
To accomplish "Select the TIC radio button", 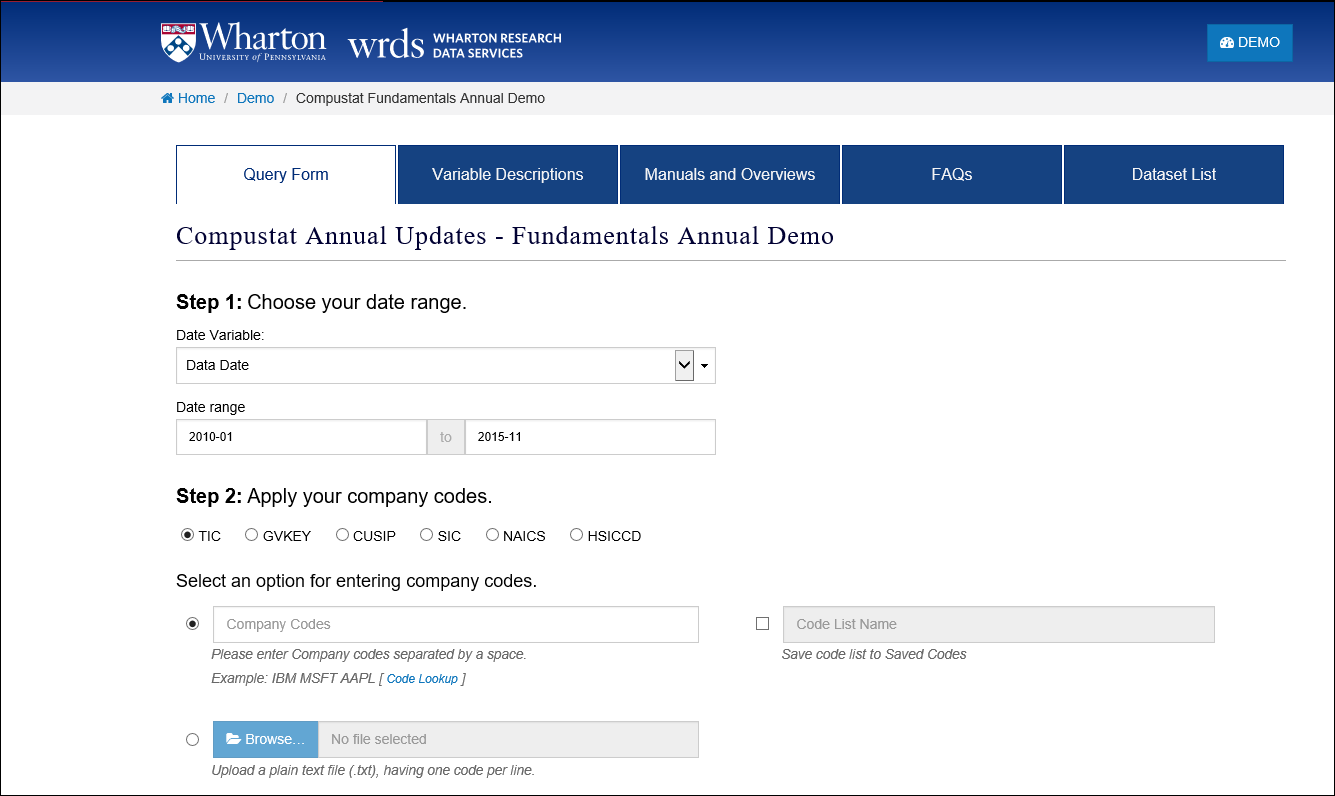I will click(x=187, y=535).
